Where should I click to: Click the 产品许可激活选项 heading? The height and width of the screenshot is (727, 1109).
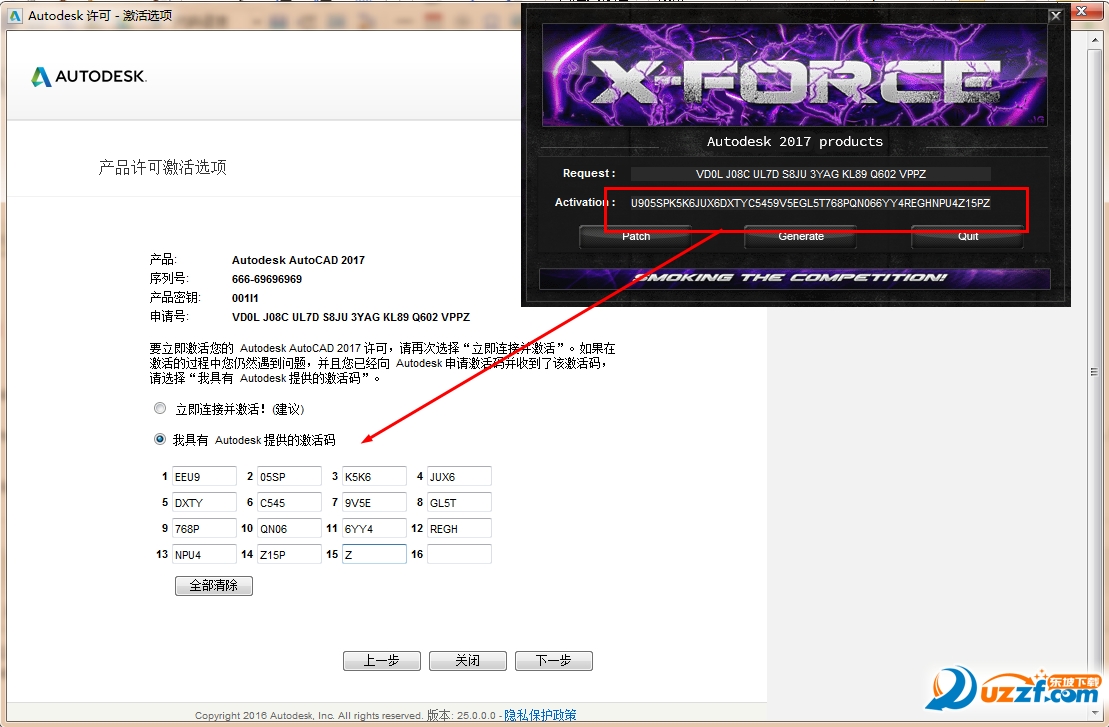coord(163,168)
